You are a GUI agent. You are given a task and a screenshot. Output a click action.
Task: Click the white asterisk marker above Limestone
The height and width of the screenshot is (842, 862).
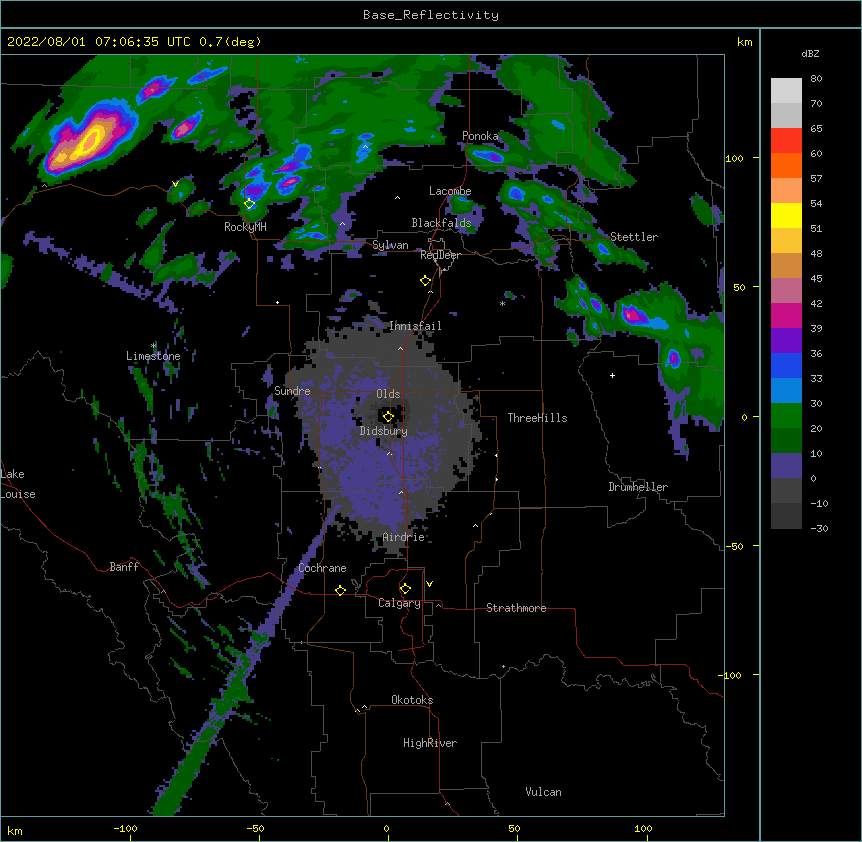(x=154, y=346)
